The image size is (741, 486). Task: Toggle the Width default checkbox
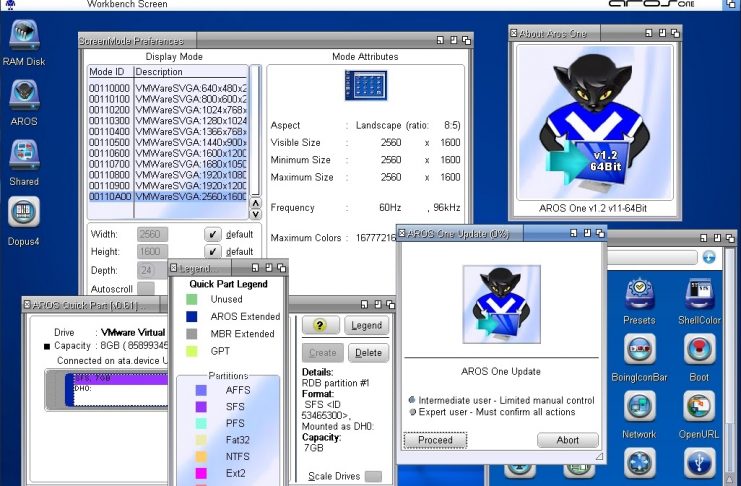pyautogui.click(x=213, y=234)
